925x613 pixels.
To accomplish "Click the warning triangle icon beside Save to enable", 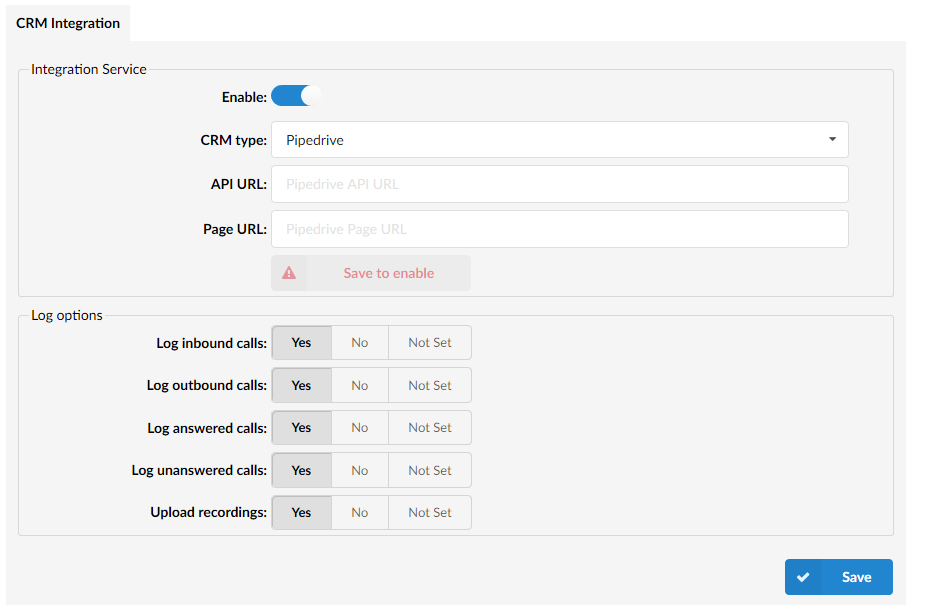I will (289, 273).
